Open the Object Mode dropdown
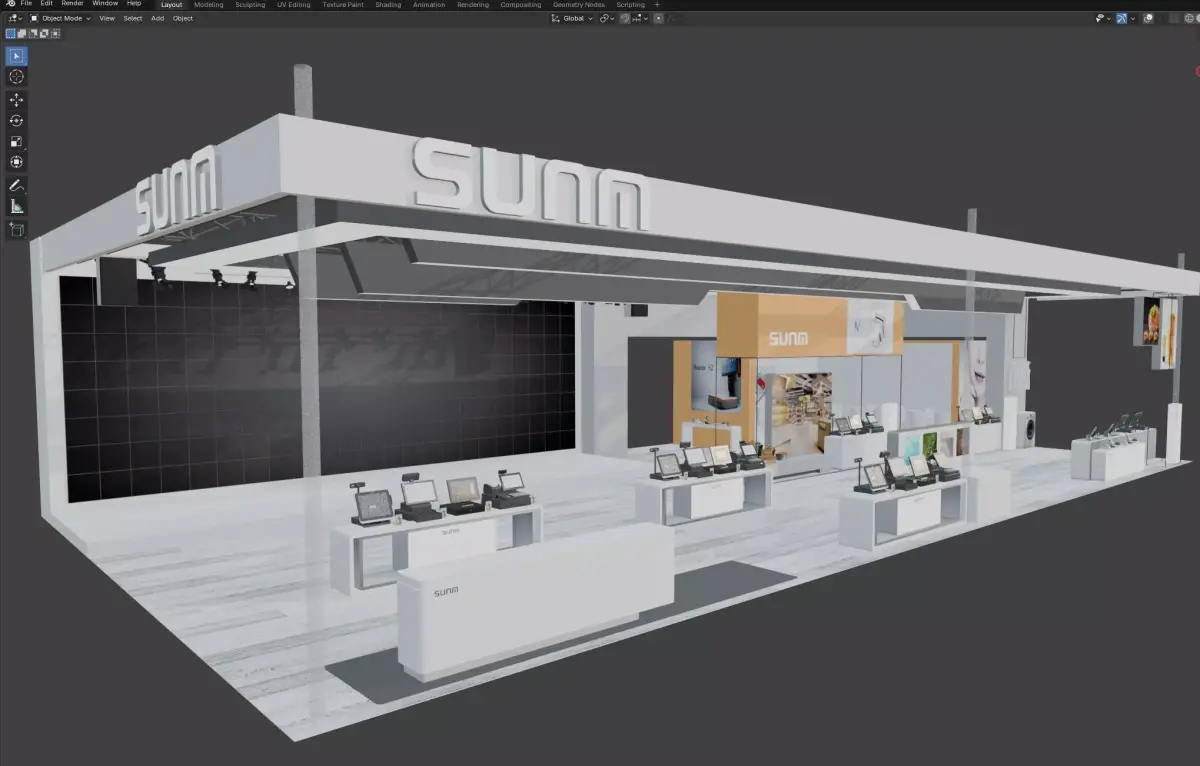Image resolution: width=1200 pixels, height=766 pixels. click(x=60, y=18)
